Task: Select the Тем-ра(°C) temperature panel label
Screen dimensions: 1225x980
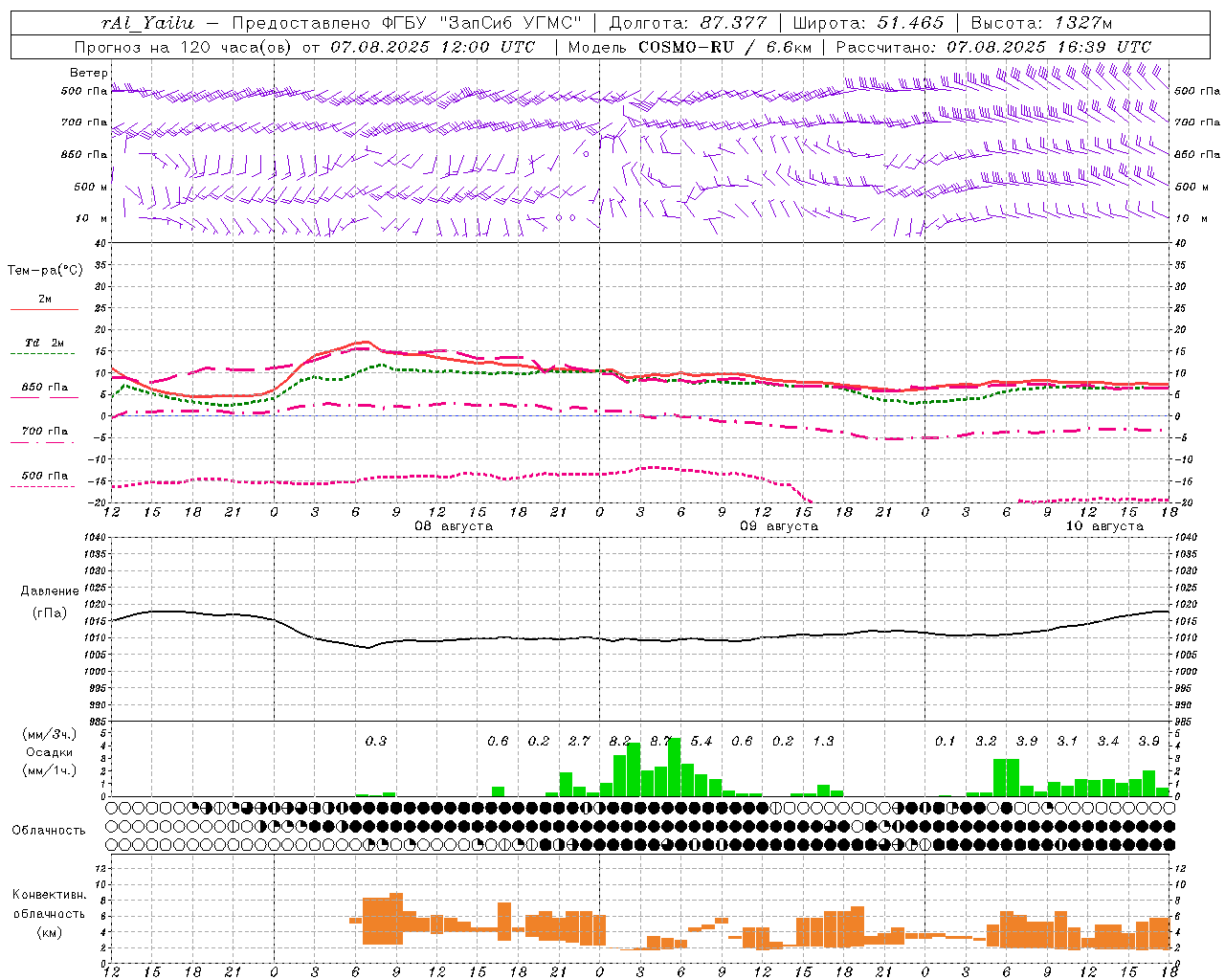Action: 45,271
